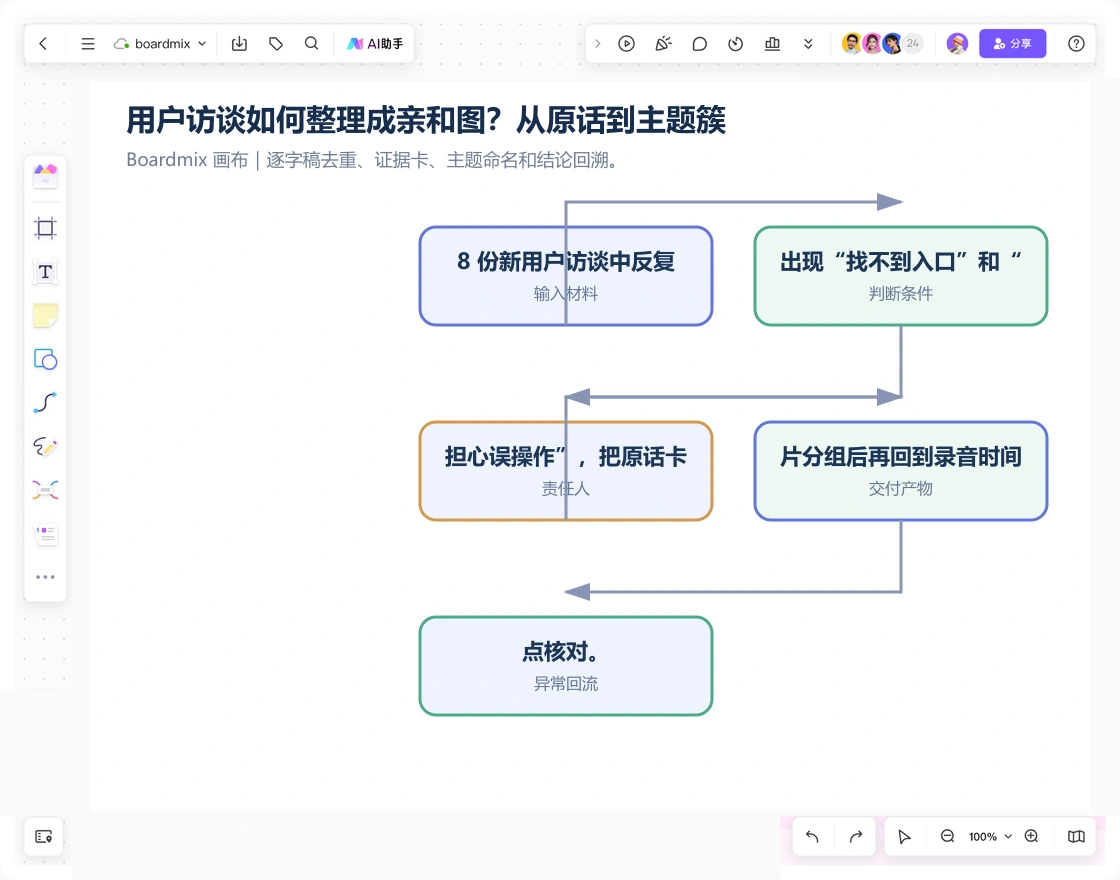The image size is (1120, 880).
Task: Click the first collaborator avatar with glasses
Action: pos(851,44)
